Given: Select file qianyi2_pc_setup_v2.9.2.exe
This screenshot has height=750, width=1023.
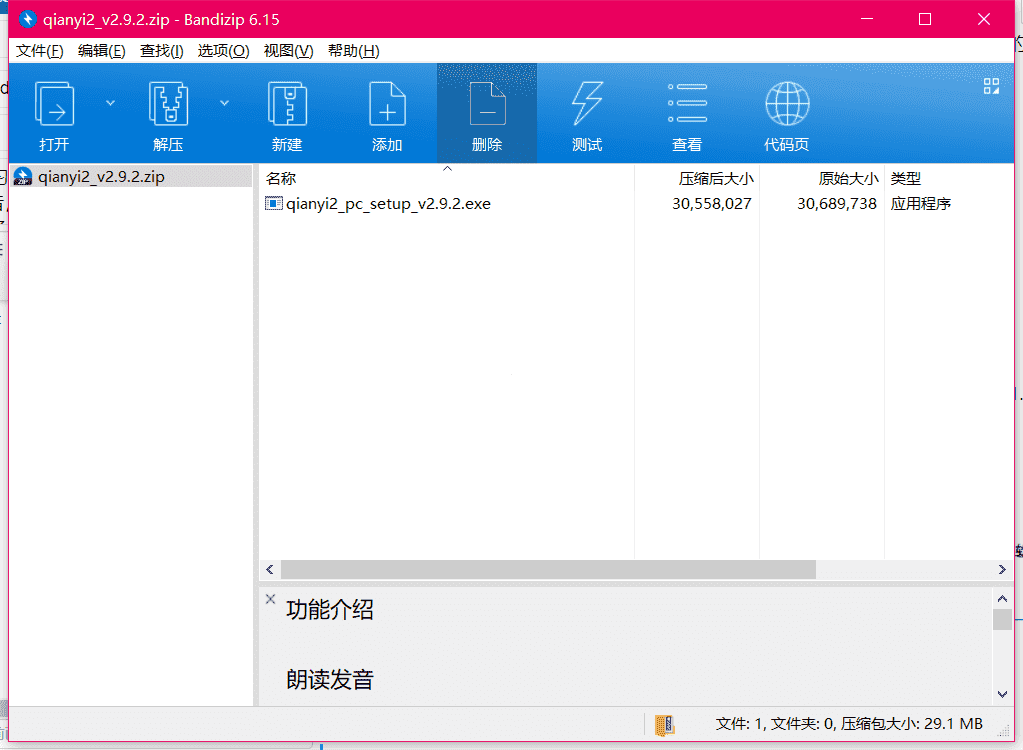Looking at the screenshot, I should click(388, 204).
